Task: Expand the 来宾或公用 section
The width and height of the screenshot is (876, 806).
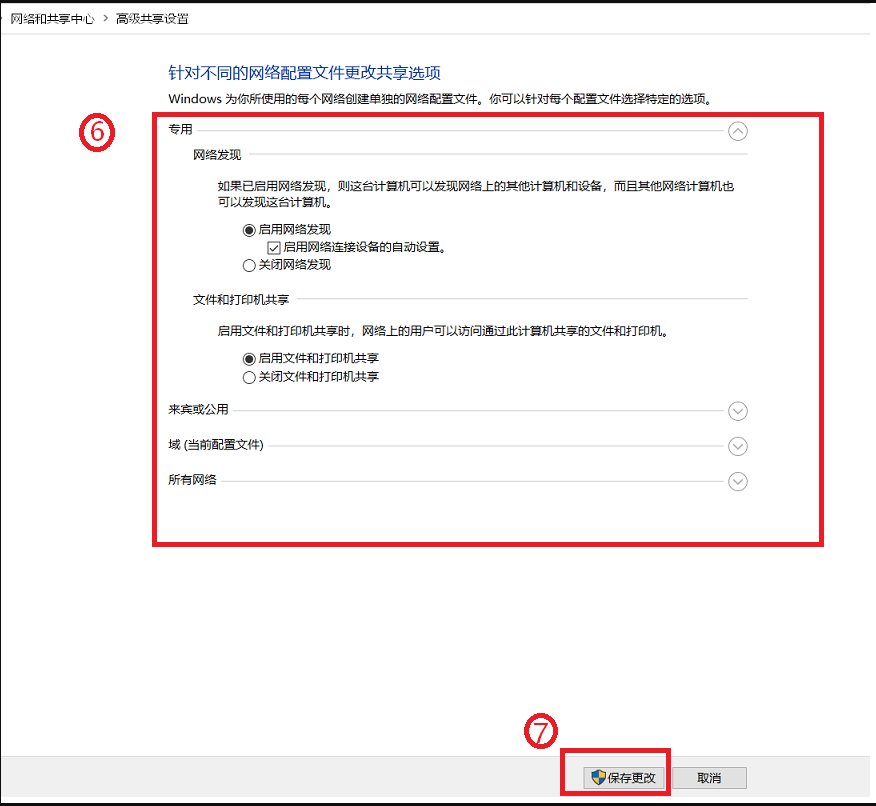Action: click(738, 411)
